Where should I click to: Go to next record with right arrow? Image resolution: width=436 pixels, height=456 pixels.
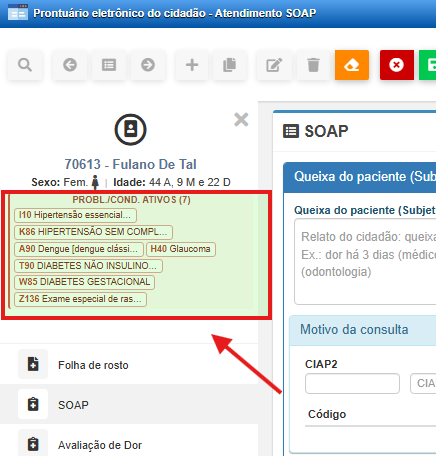(x=148, y=65)
